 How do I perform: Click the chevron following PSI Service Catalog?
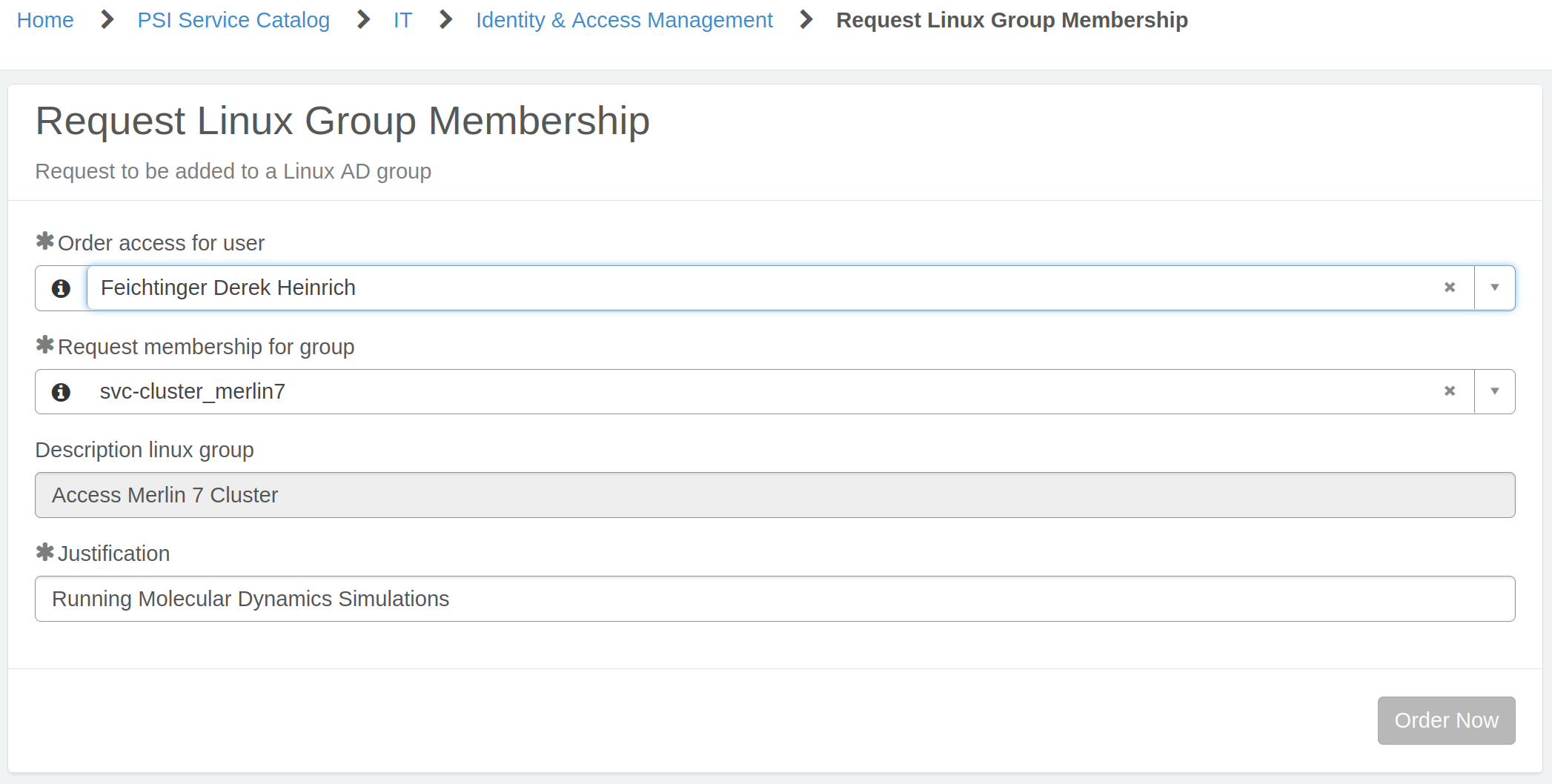coord(362,20)
